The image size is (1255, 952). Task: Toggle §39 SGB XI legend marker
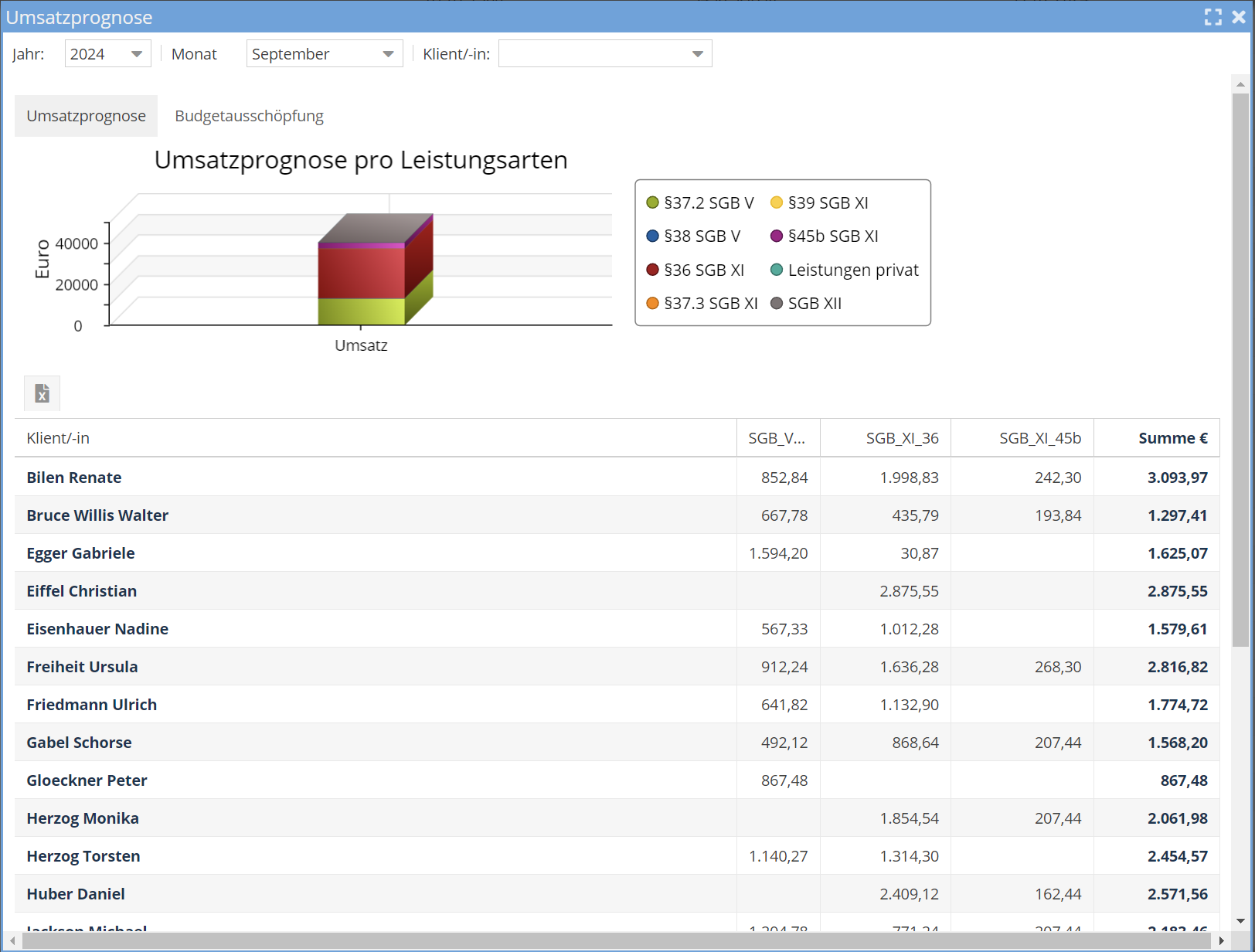[x=777, y=202]
